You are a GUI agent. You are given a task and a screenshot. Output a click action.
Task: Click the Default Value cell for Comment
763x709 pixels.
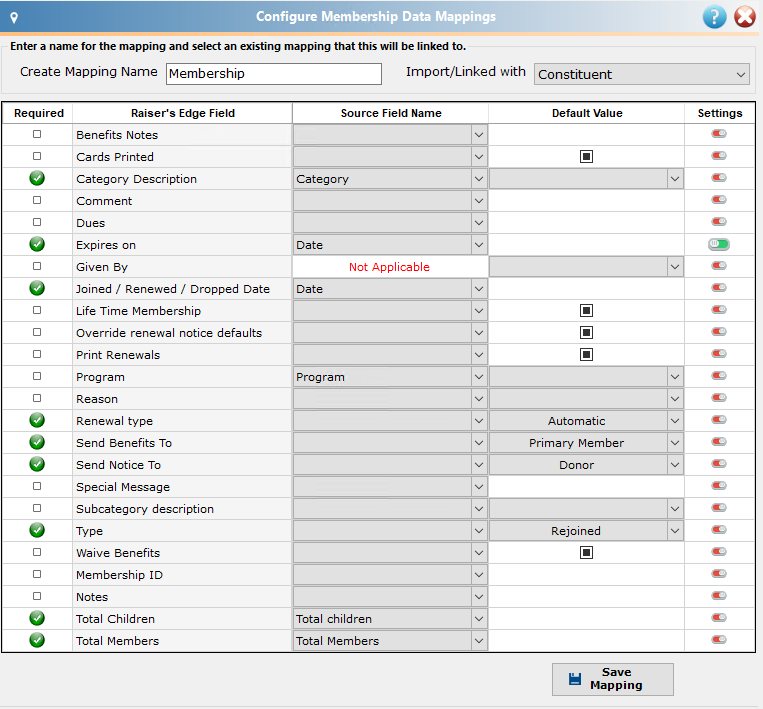pos(586,200)
